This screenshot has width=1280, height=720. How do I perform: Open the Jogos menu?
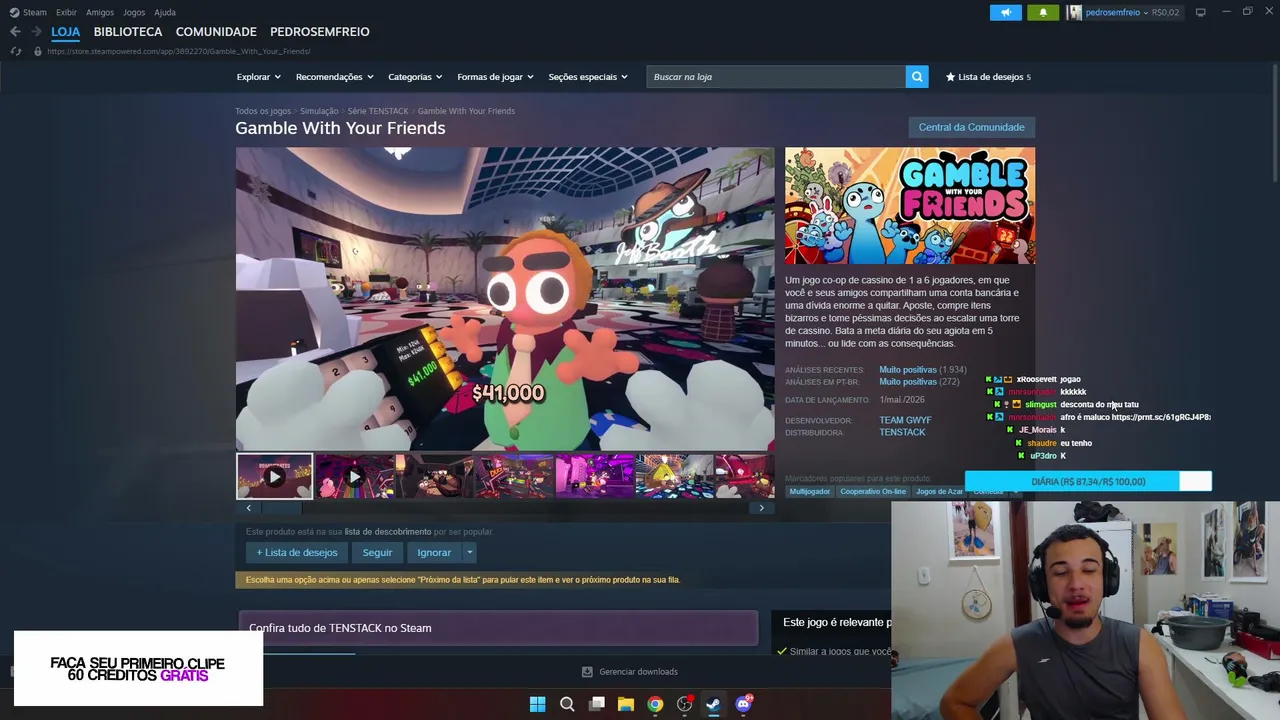click(134, 12)
